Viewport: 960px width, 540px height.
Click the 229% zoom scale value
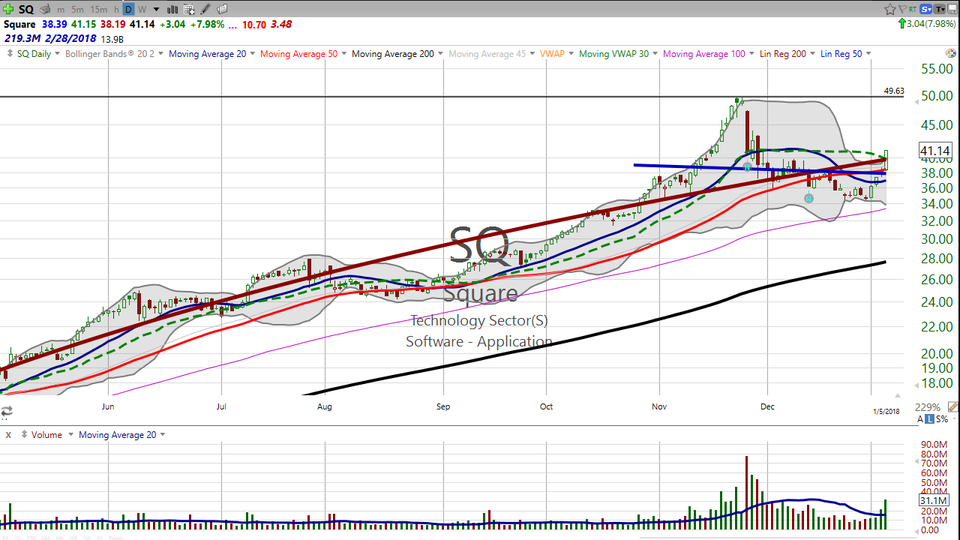click(928, 407)
